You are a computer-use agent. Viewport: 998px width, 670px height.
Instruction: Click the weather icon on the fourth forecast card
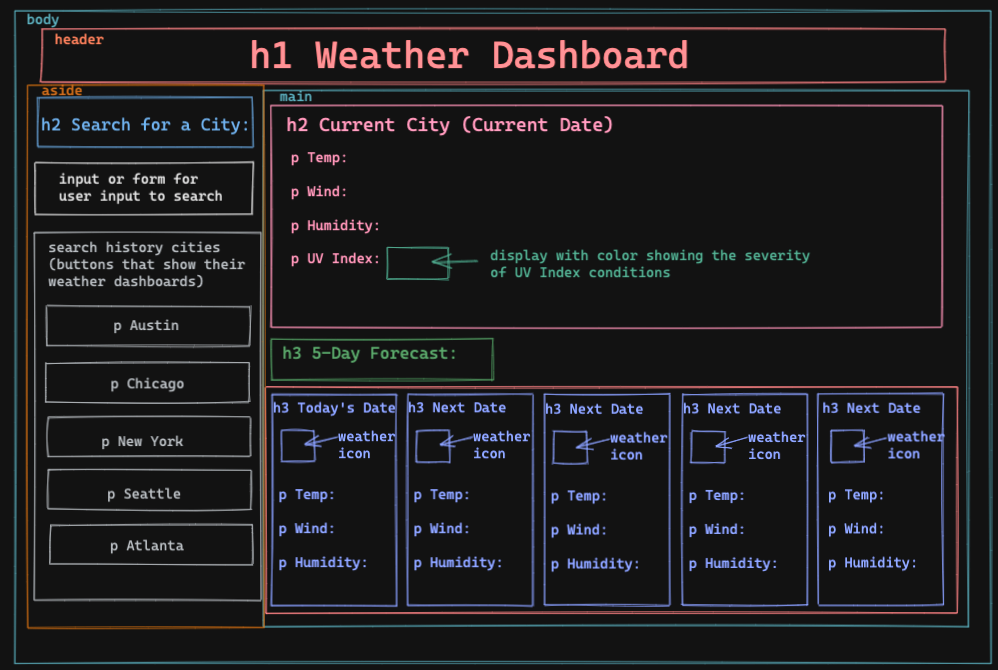(x=706, y=446)
